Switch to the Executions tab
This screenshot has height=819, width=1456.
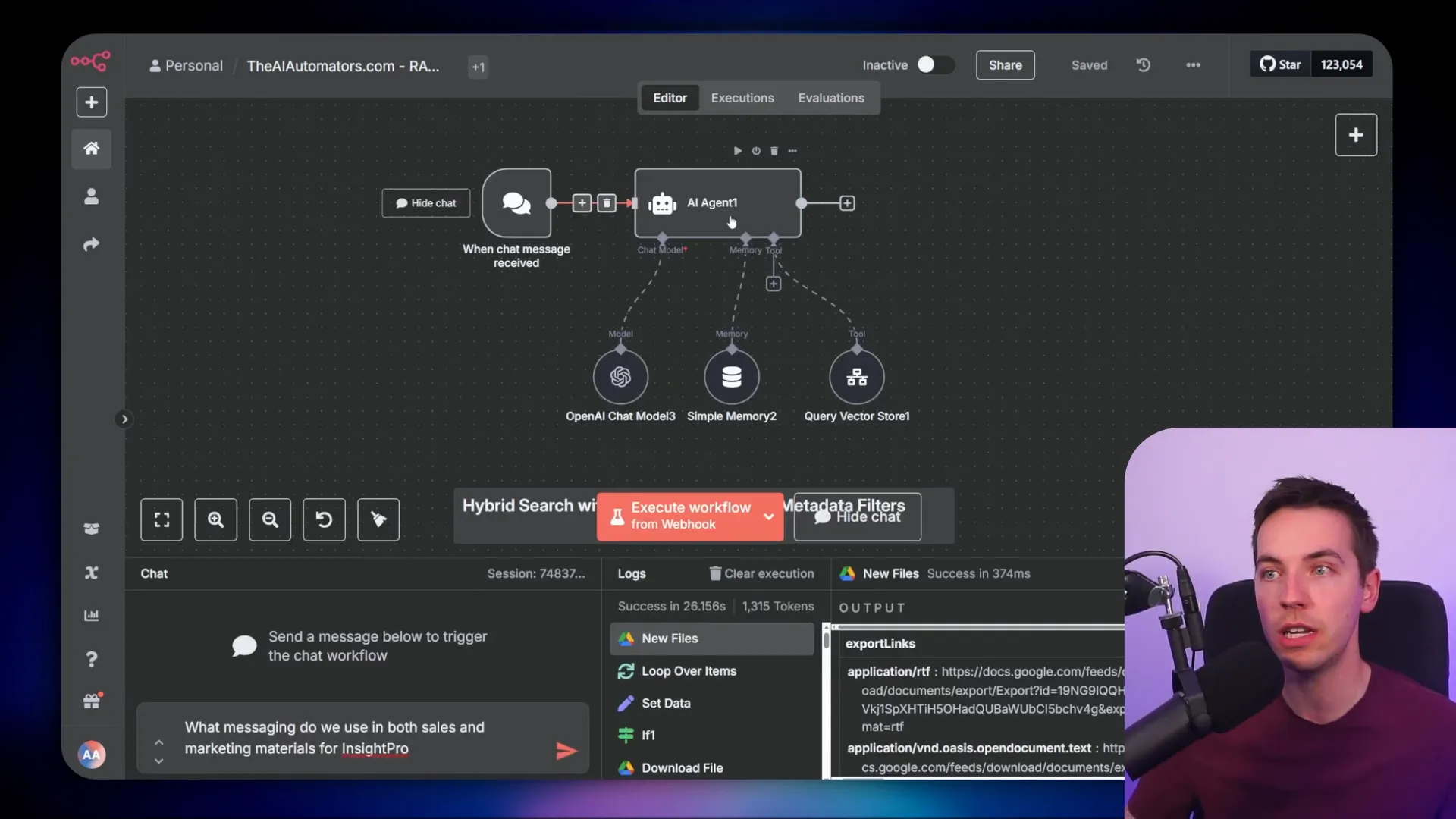tap(742, 98)
